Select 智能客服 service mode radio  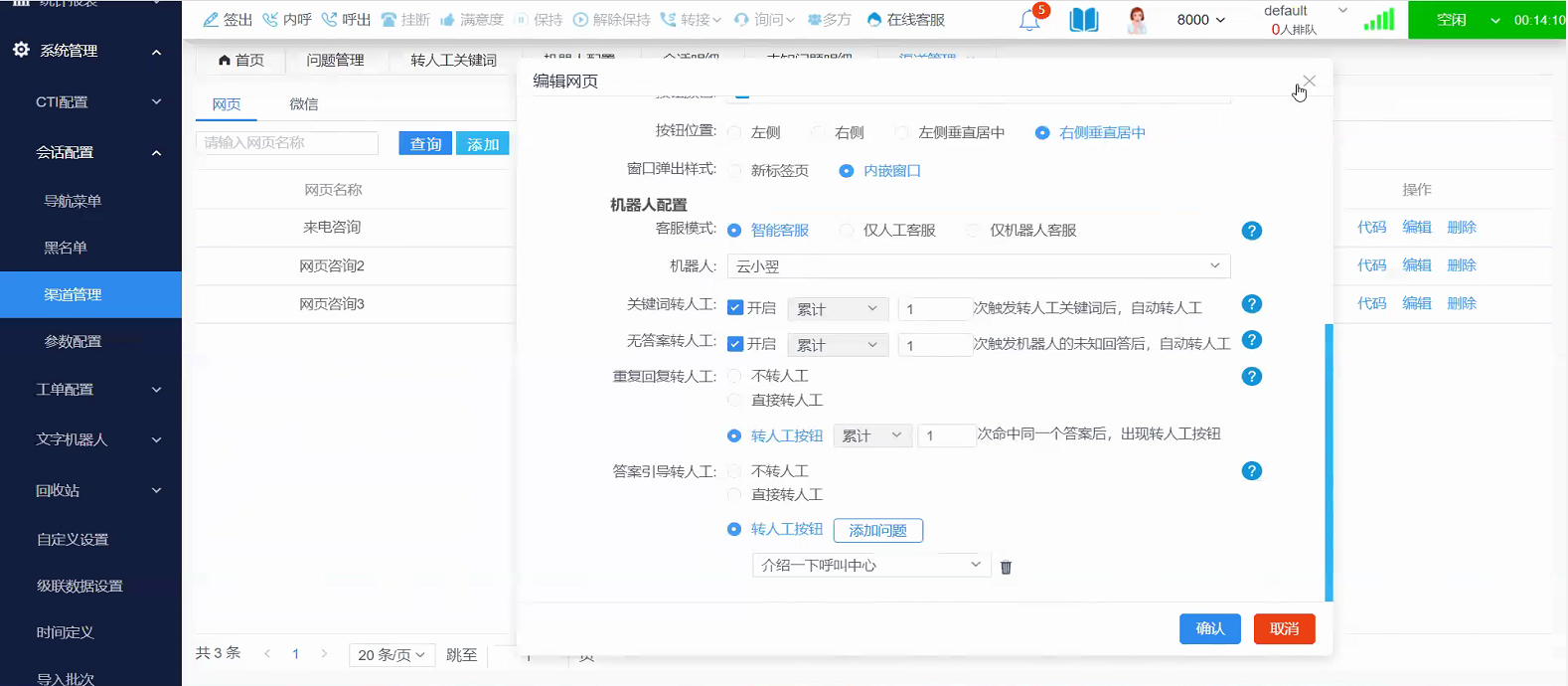(x=734, y=231)
